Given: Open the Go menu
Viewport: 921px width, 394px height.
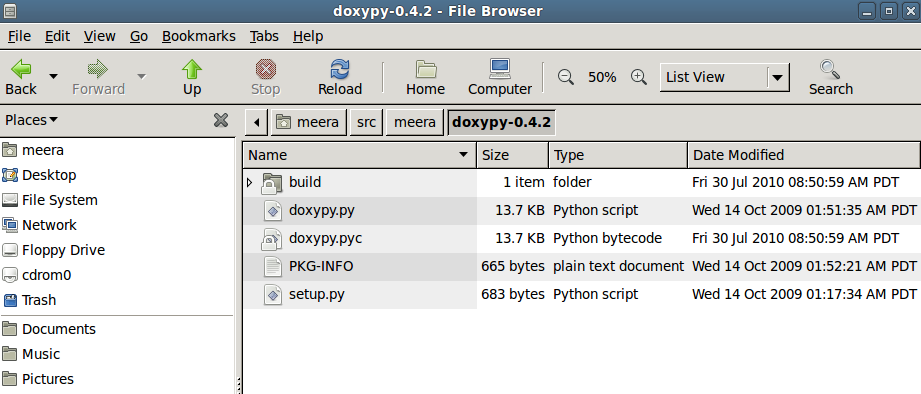Looking at the screenshot, I should (139, 36).
